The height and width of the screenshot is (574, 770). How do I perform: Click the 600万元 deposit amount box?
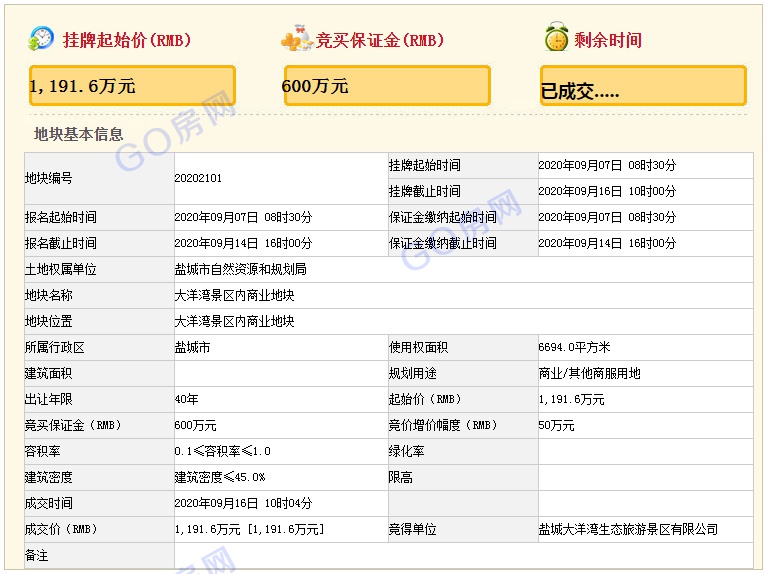coord(386,86)
